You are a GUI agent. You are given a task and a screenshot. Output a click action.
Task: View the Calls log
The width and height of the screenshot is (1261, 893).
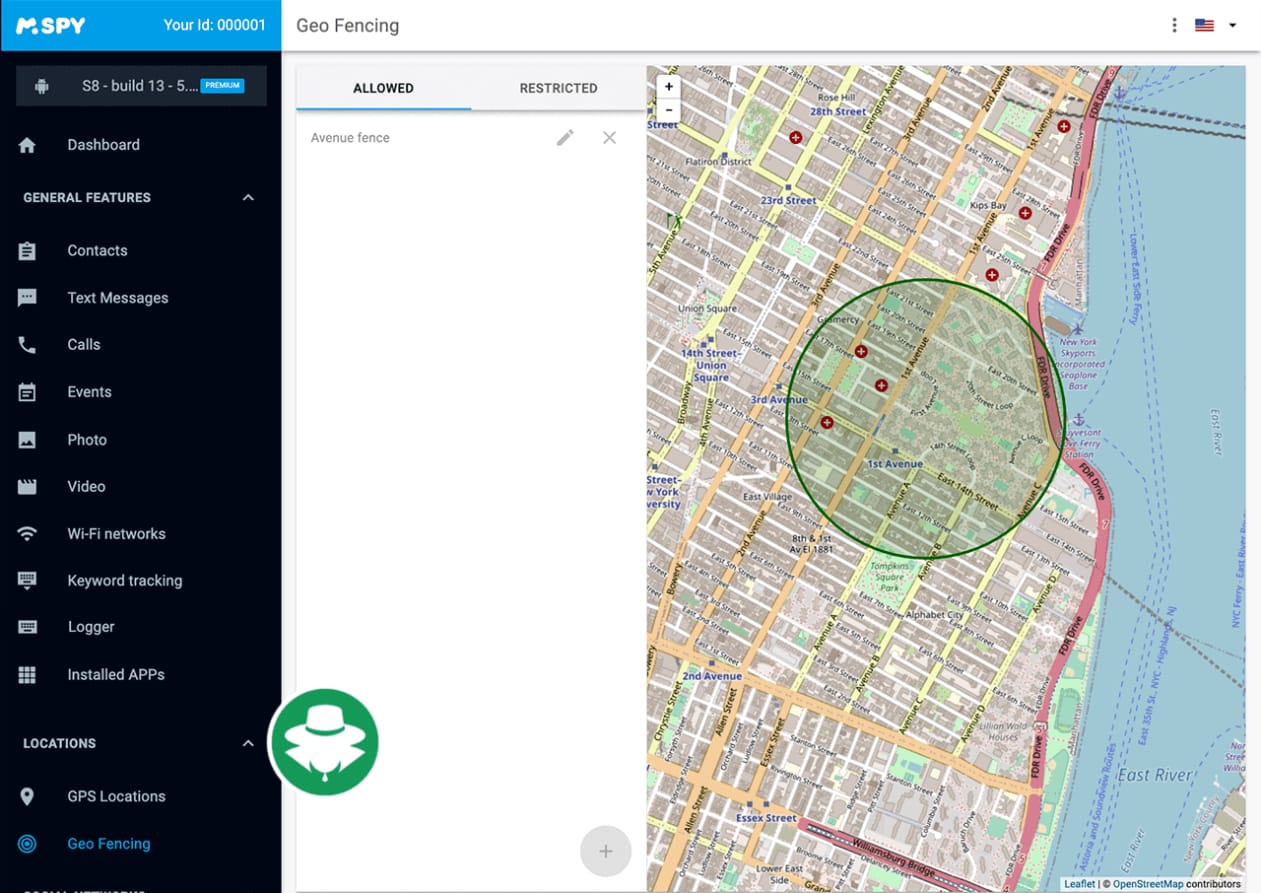[x=84, y=345]
